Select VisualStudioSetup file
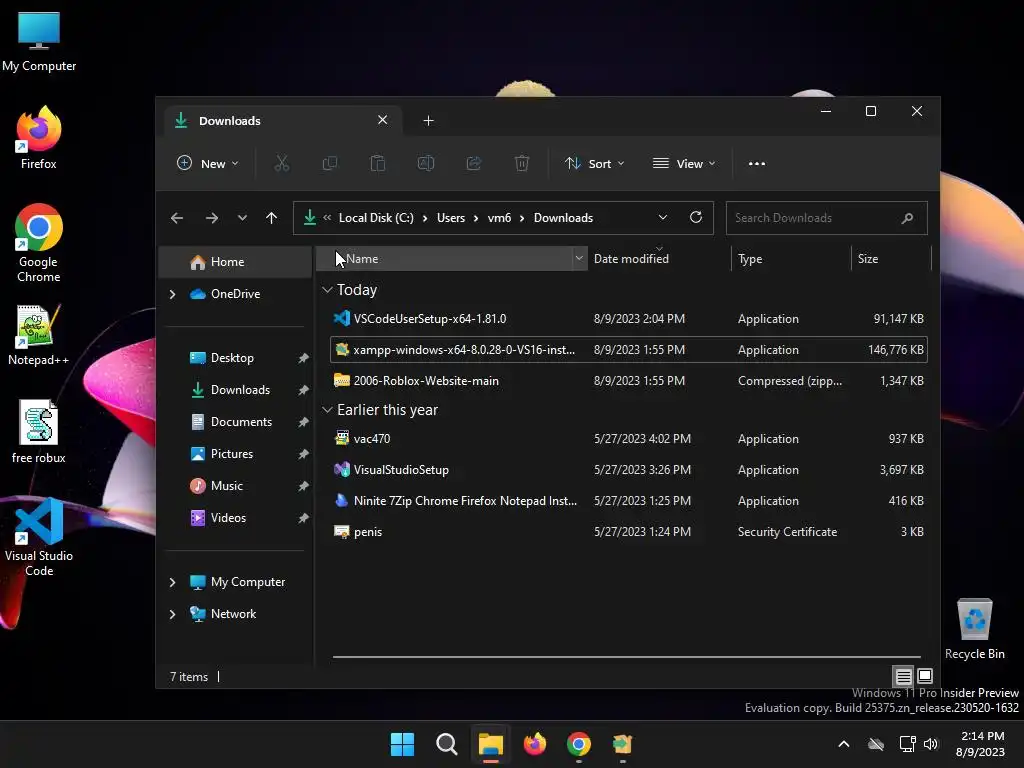 tap(628, 470)
